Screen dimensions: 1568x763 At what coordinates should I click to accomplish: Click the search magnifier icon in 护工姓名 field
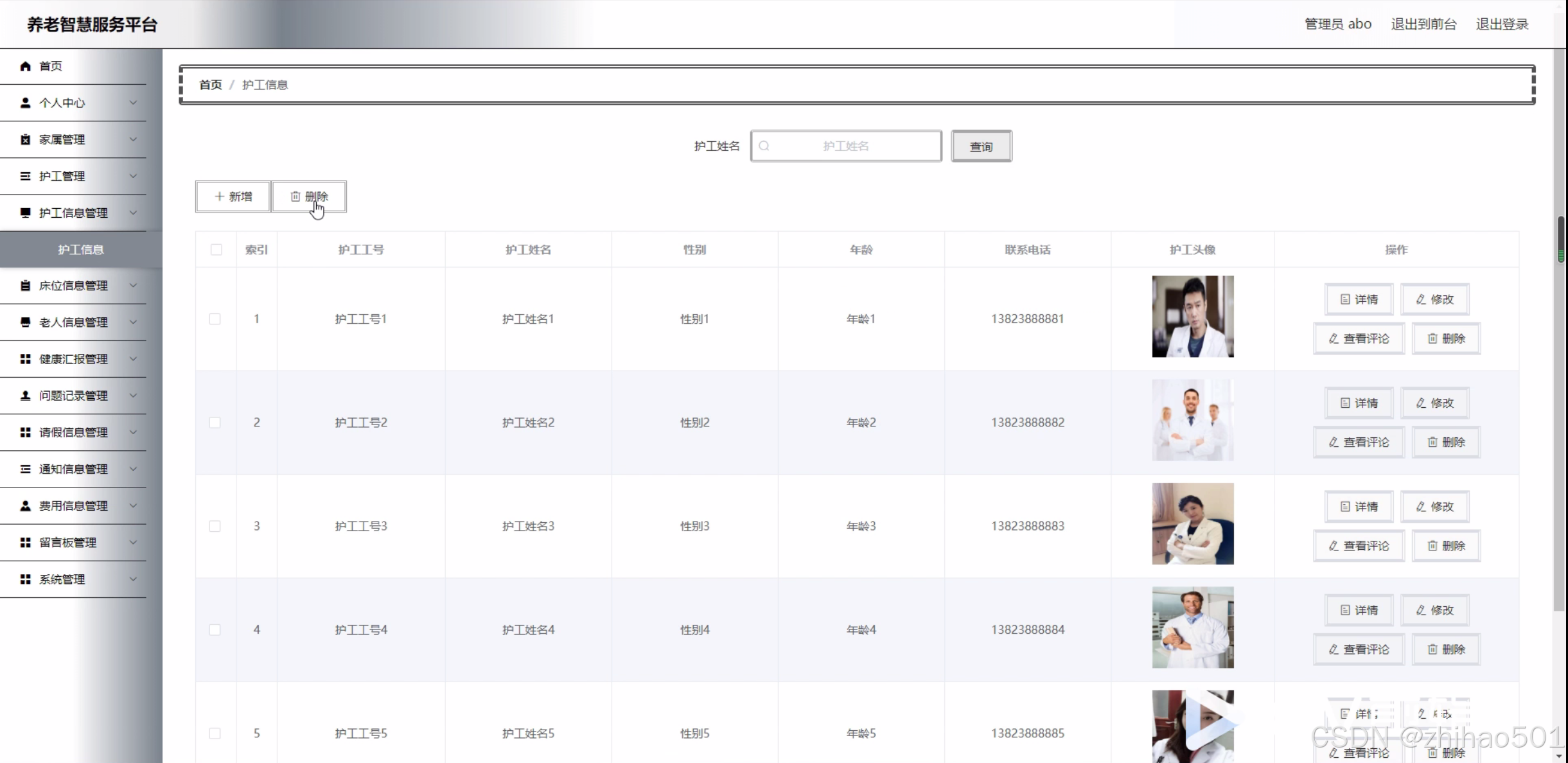pyautogui.click(x=764, y=146)
